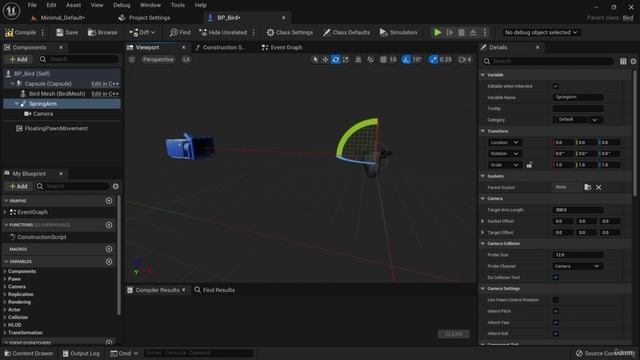Switch to the Project Settings tab
This screenshot has width=640, height=360.
tap(144, 18)
